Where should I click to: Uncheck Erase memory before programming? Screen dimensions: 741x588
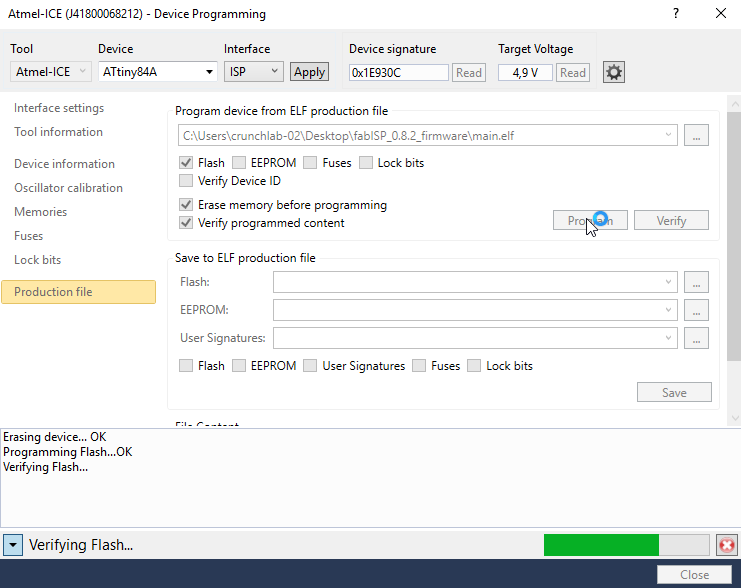click(186, 205)
